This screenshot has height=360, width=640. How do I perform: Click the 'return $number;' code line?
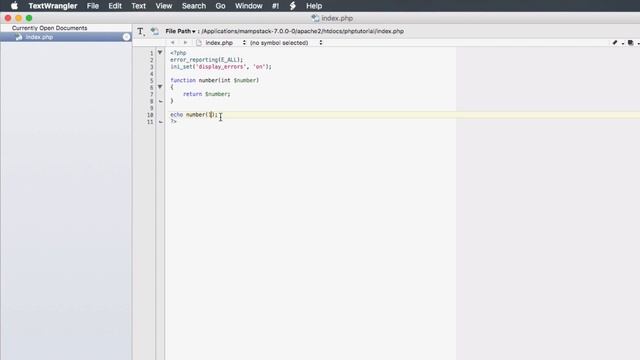click(x=207, y=94)
